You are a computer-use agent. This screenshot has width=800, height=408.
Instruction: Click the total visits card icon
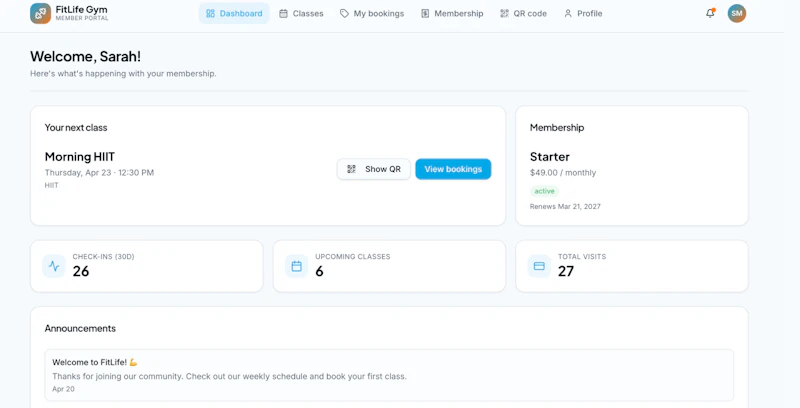point(539,266)
